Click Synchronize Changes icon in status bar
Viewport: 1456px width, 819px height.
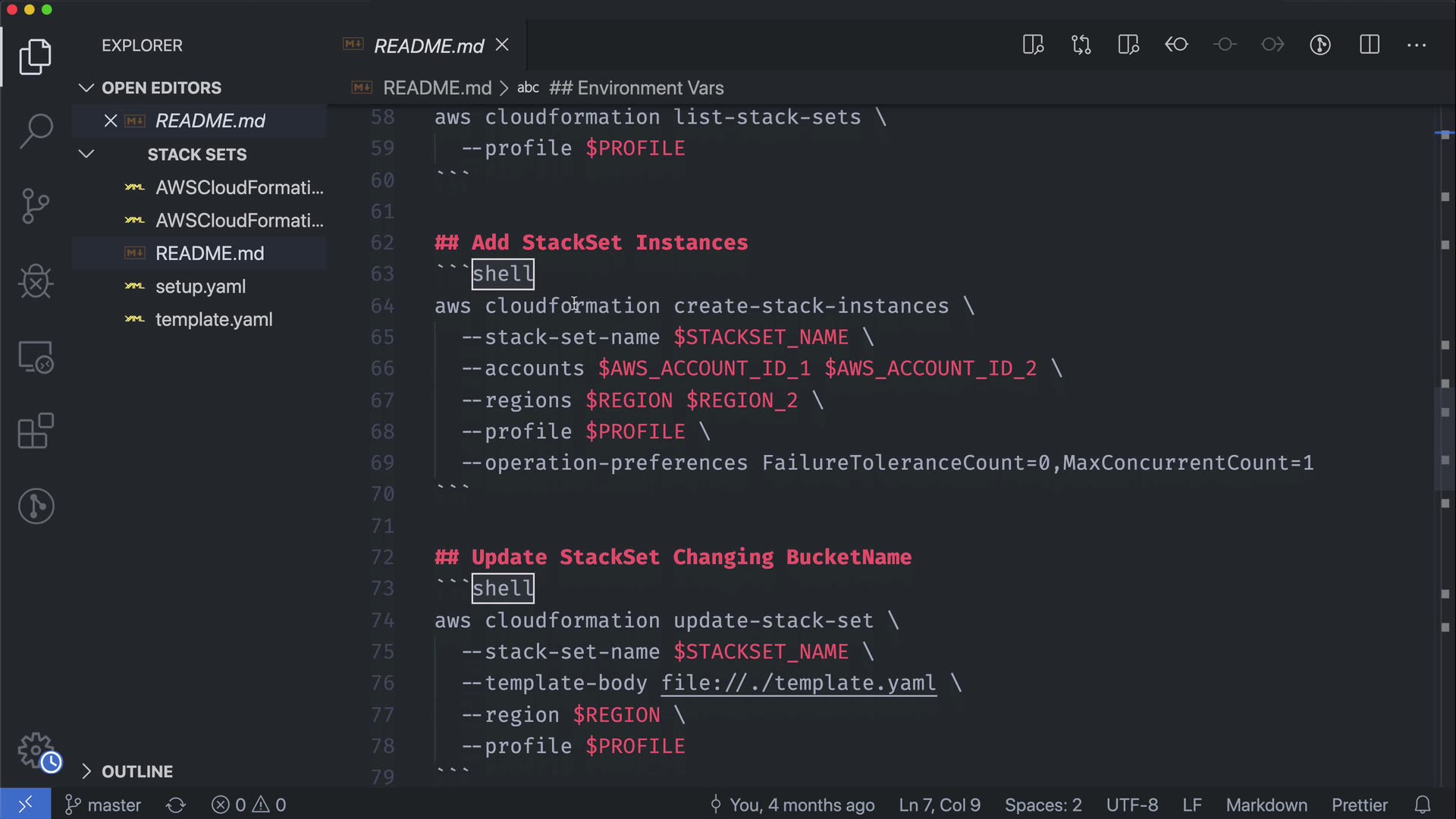click(176, 805)
